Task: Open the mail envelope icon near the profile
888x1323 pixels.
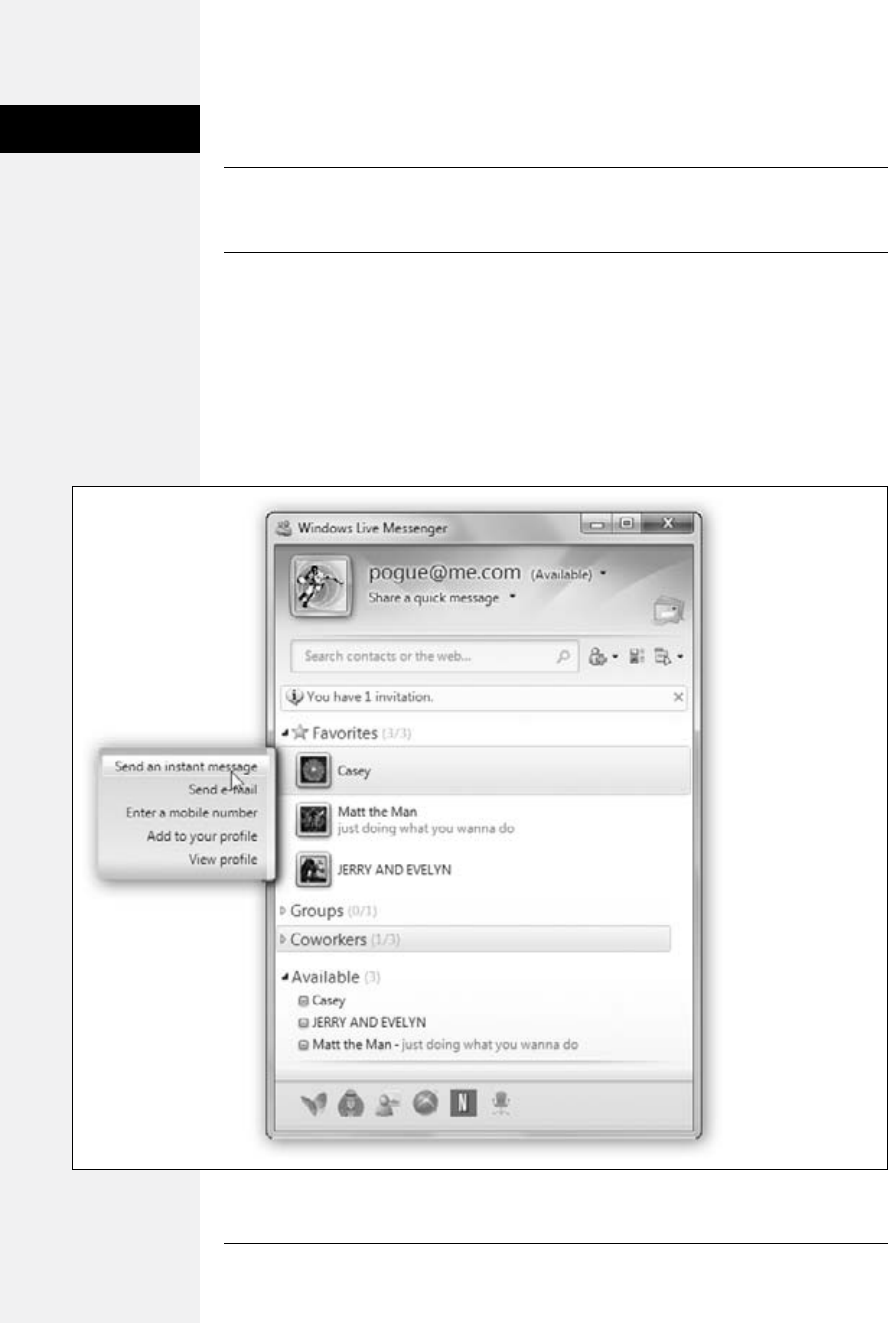Action: (667, 610)
